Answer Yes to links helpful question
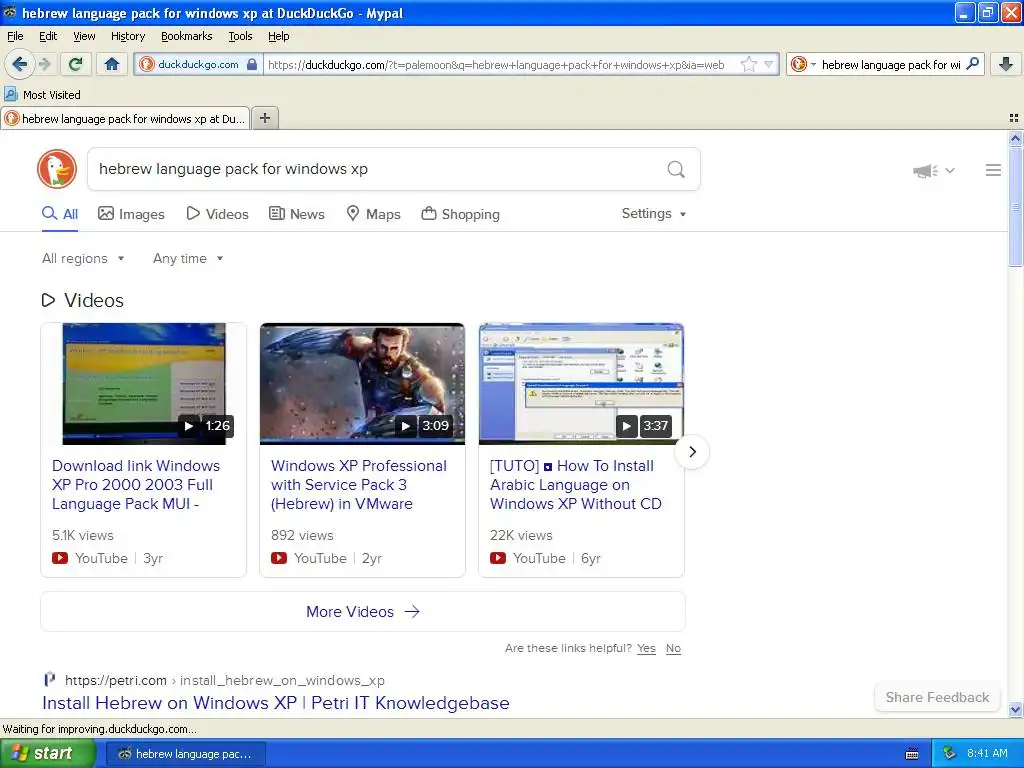Screen dimensions: 1024x768 tap(646, 648)
